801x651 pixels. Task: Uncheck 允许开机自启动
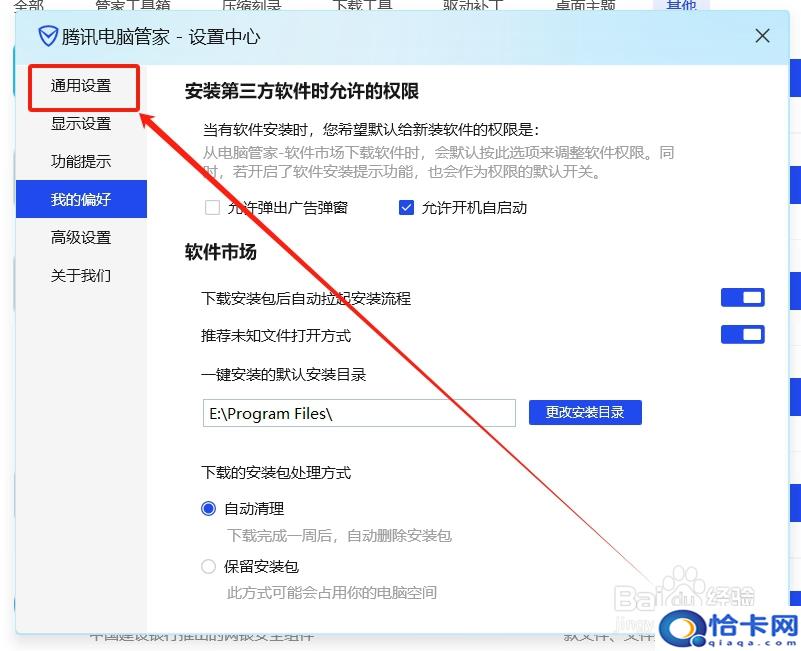pos(406,208)
